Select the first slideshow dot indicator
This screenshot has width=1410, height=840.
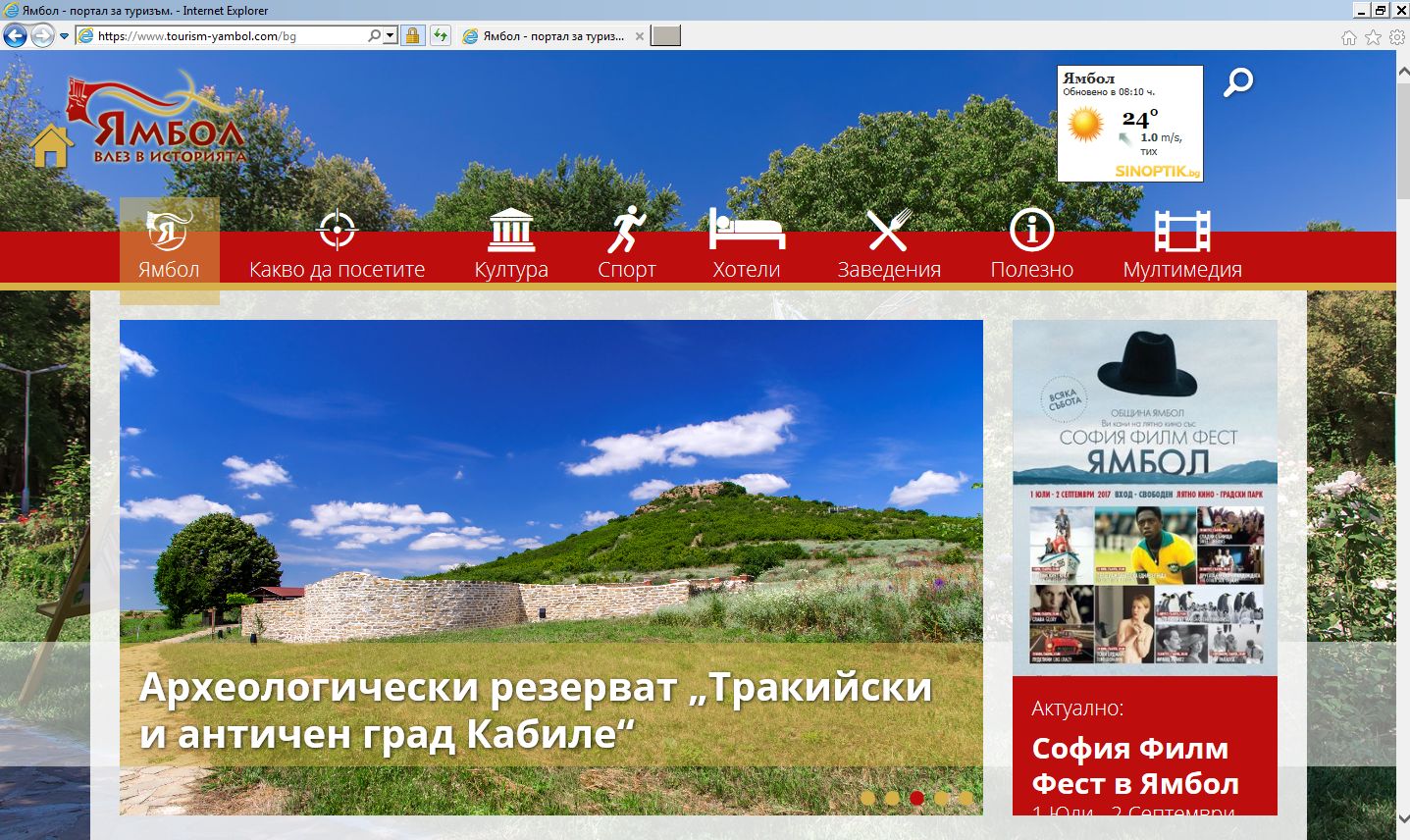[x=867, y=798]
